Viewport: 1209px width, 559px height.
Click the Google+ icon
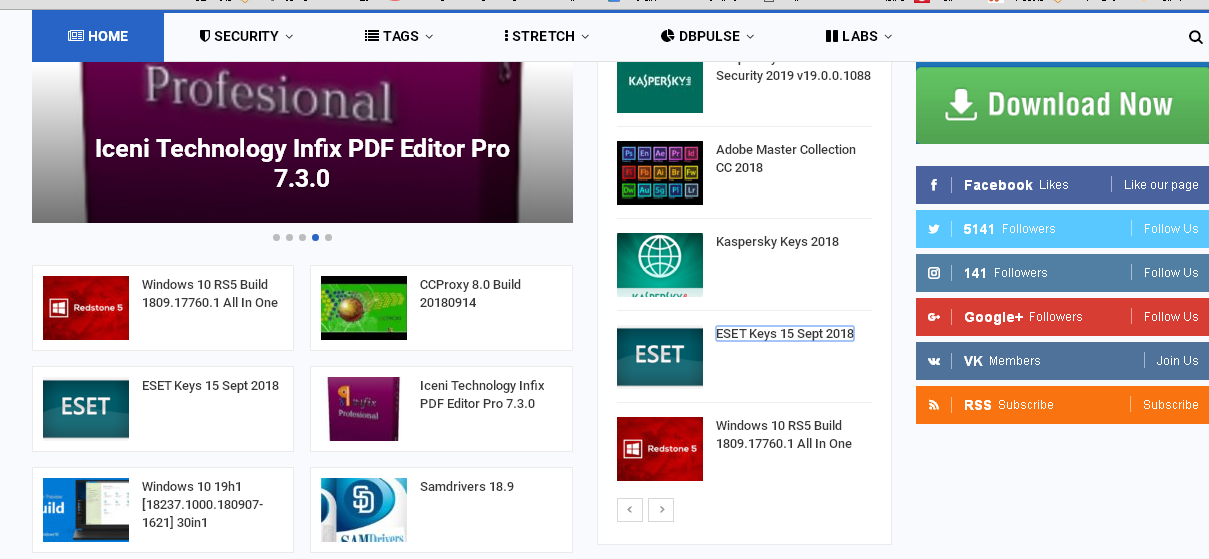tap(934, 317)
